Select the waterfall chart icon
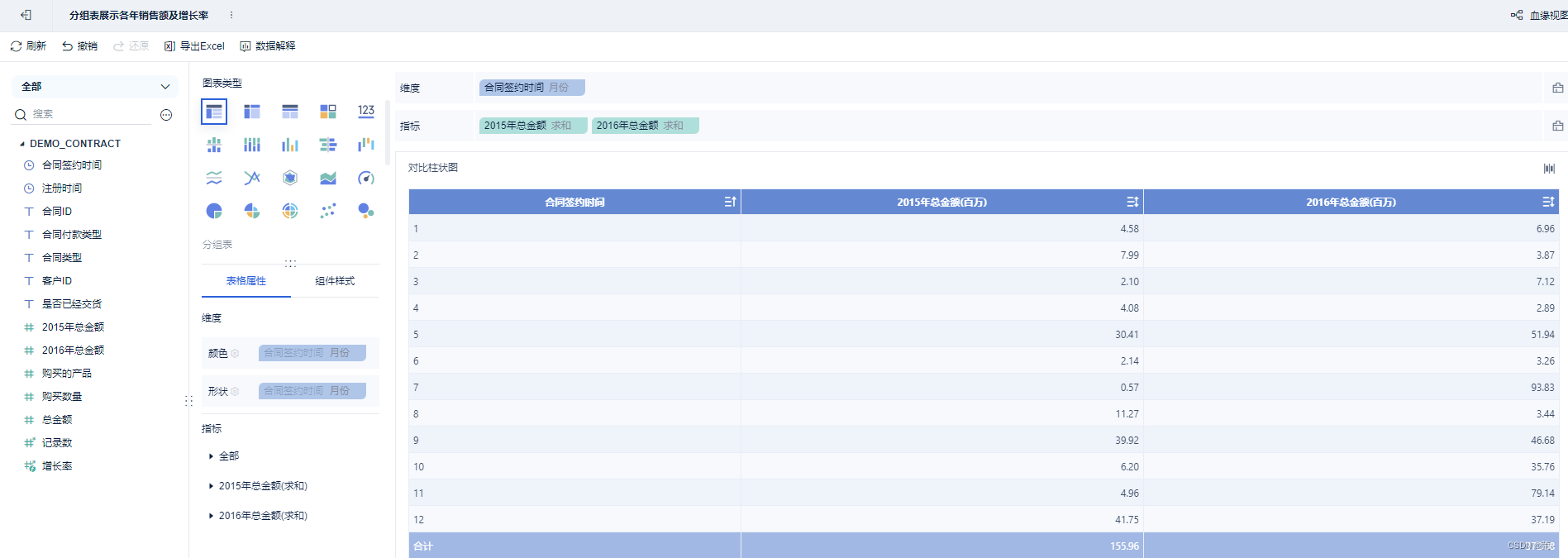 pos(366,145)
